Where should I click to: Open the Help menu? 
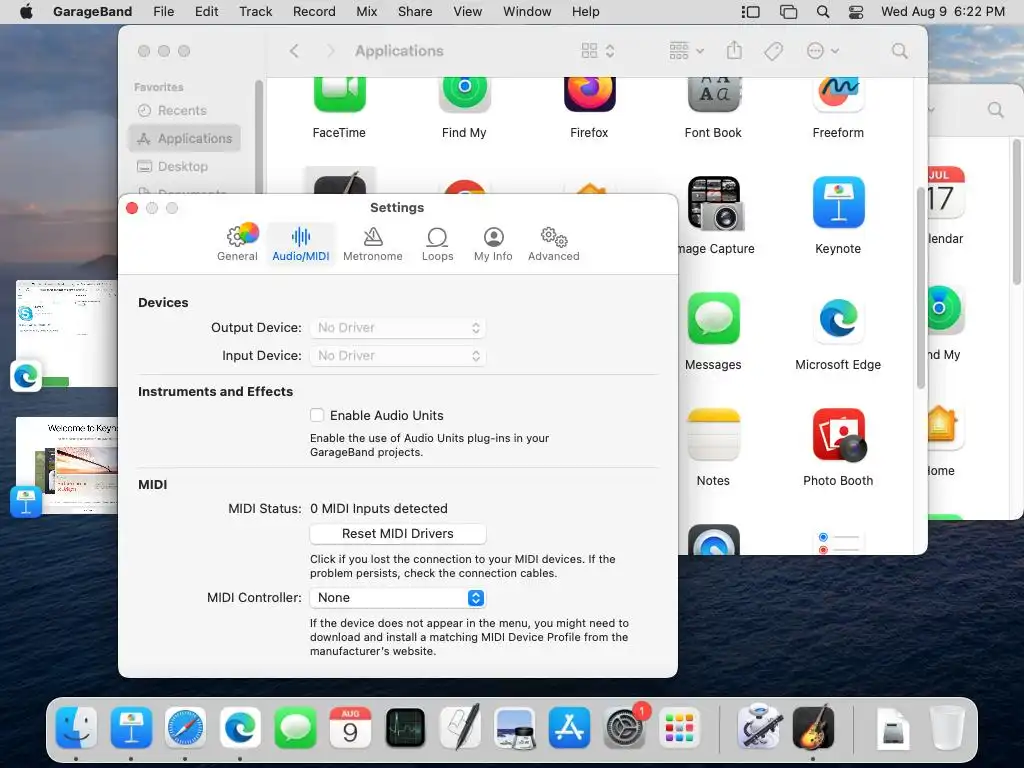point(586,12)
